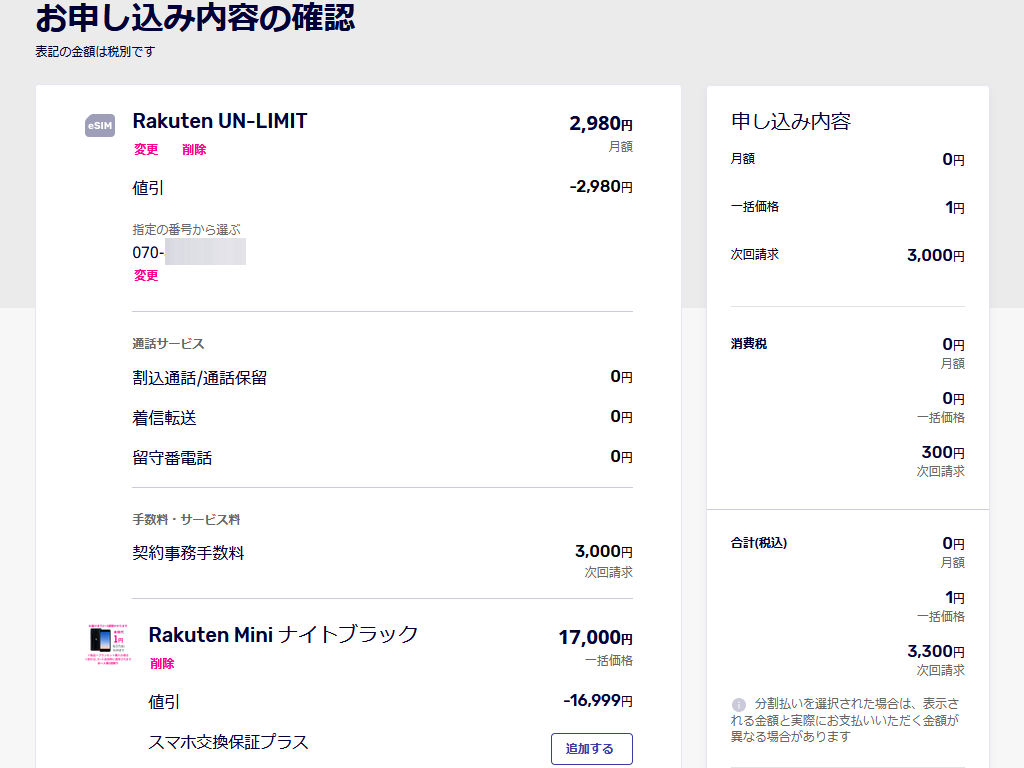
Task: Click the 次回請求 3,000円 summary value
Action: coord(936,255)
